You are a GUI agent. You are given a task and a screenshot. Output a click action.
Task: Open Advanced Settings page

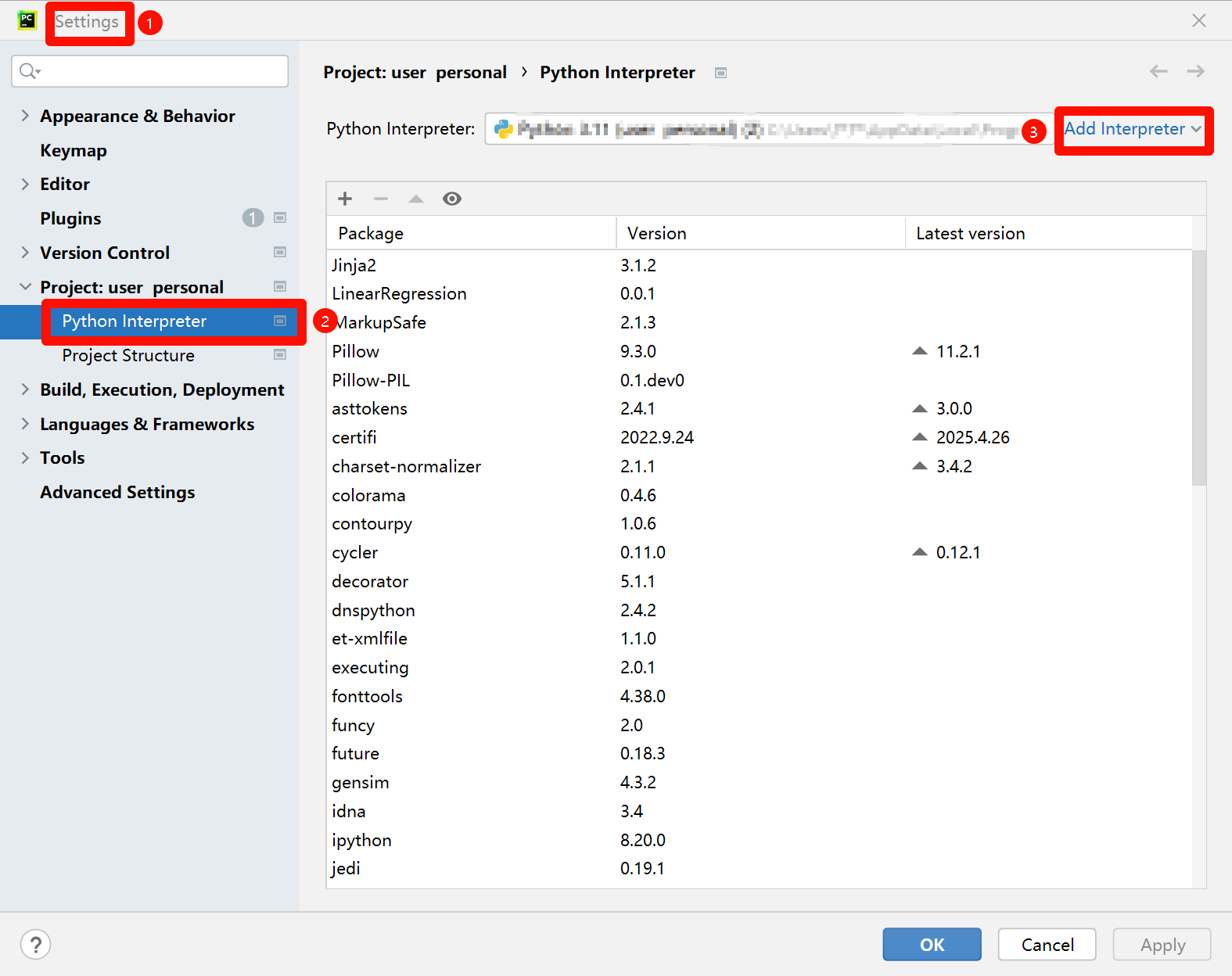(117, 492)
